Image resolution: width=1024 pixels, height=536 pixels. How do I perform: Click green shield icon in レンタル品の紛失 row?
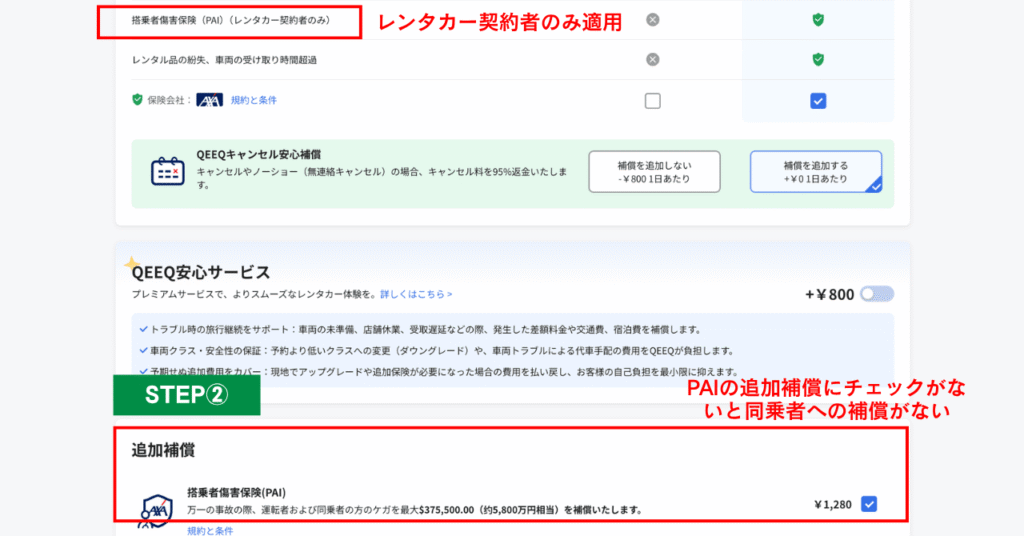click(818, 59)
